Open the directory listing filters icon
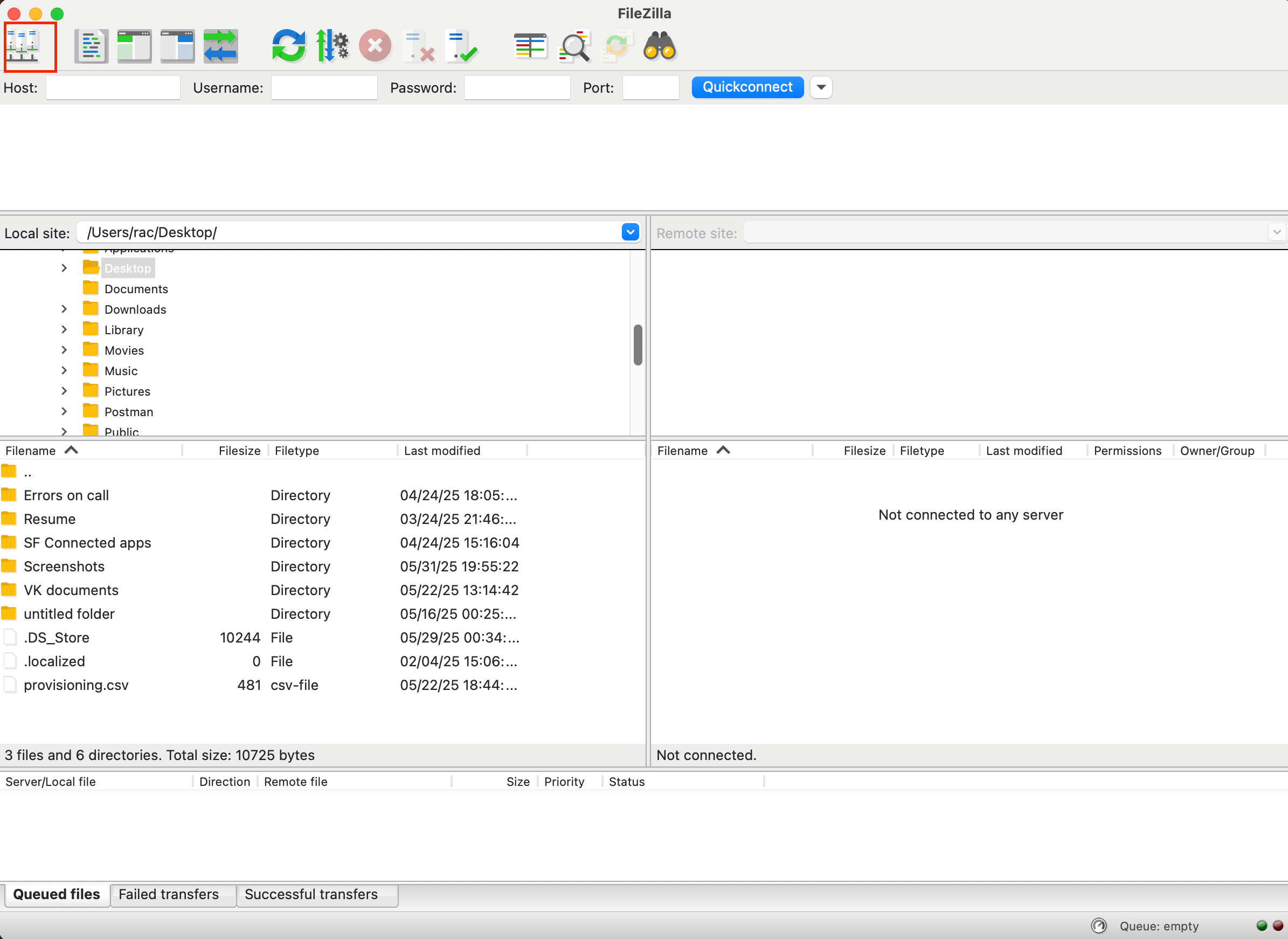The width and height of the screenshot is (1288, 939). 530,46
